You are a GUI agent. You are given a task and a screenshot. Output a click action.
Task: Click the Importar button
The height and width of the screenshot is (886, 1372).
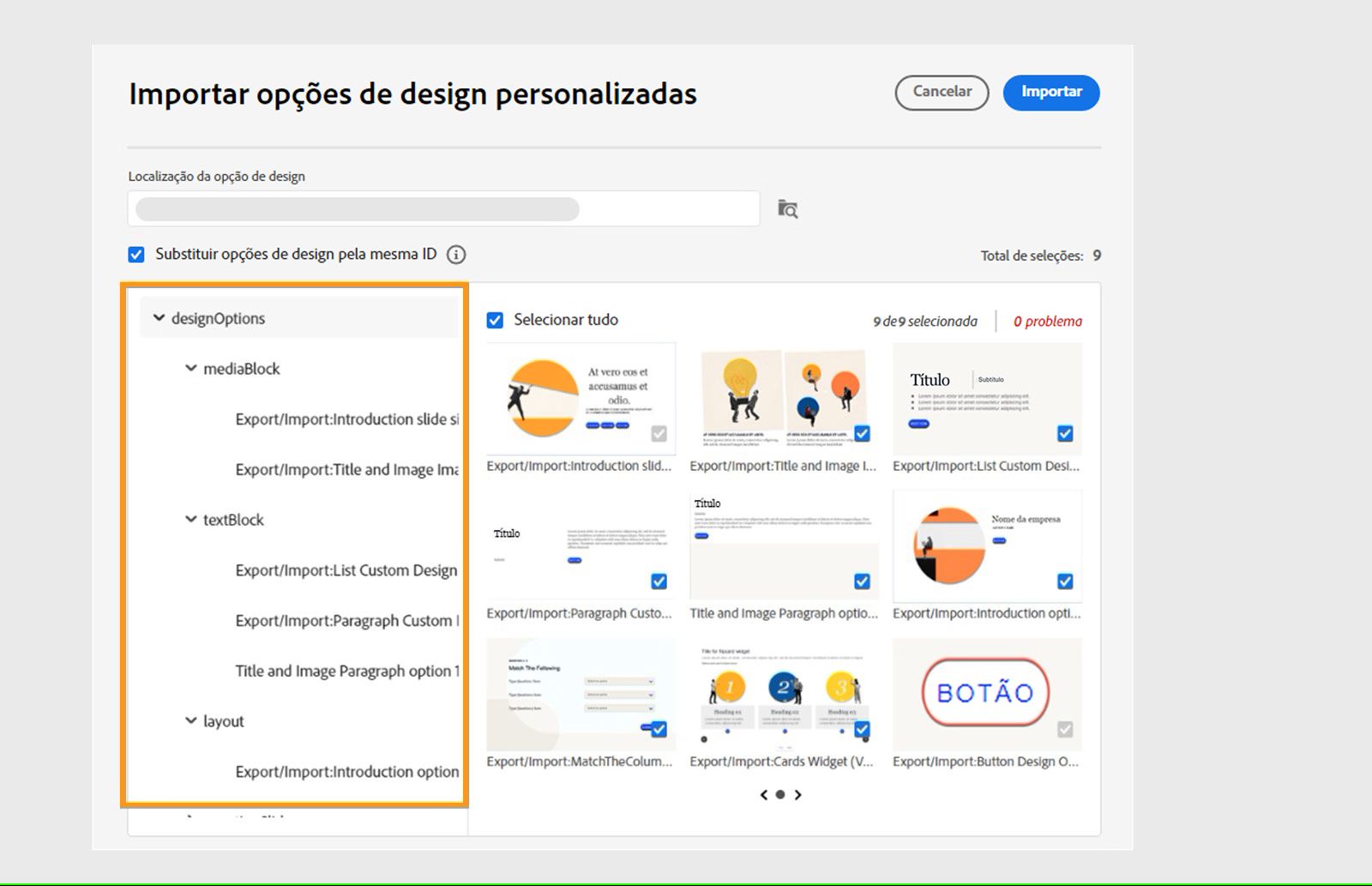(x=1051, y=93)
